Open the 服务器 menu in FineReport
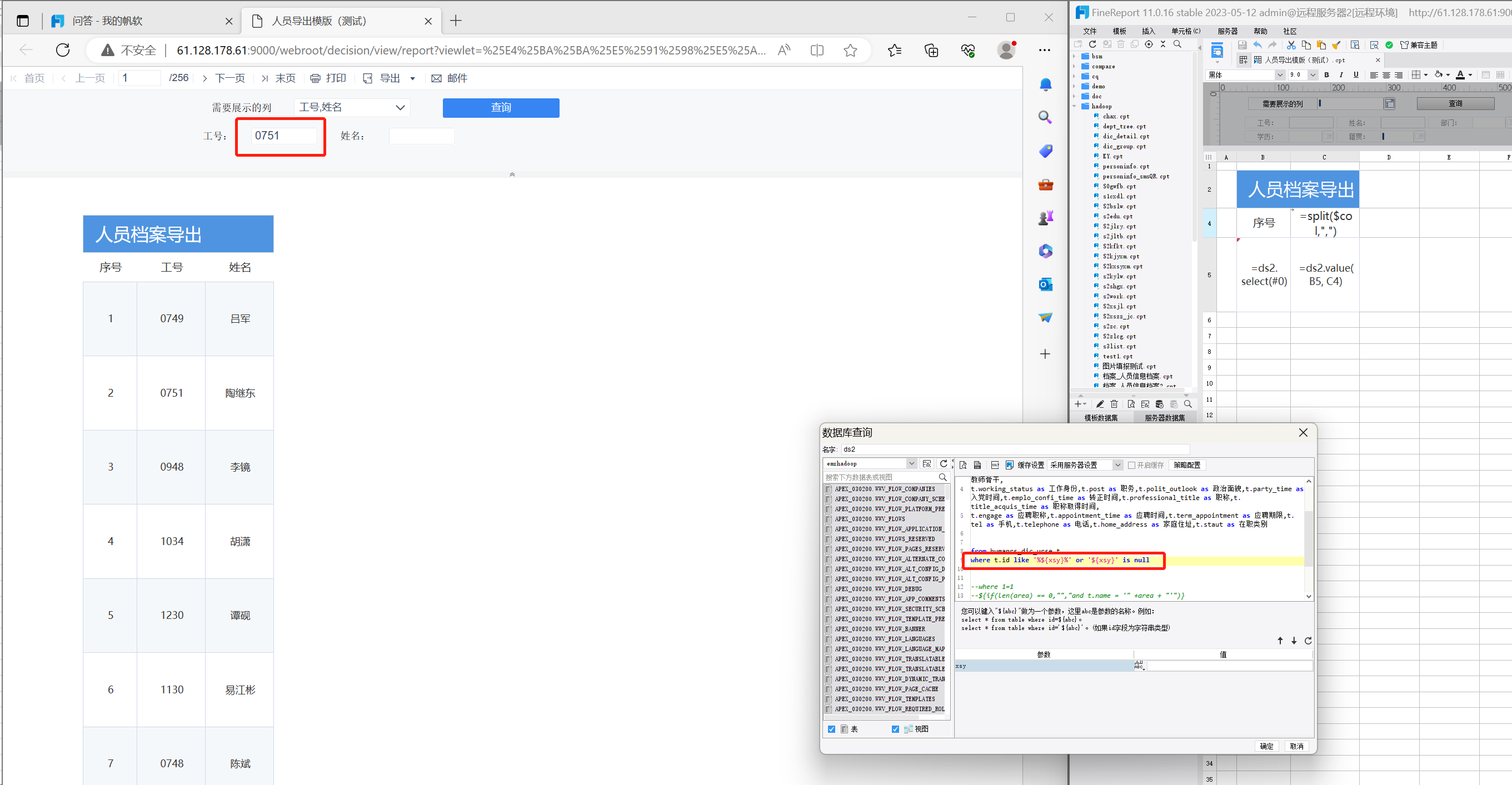Viewport: 1512px width, 785px height. tap(1227, 31)
